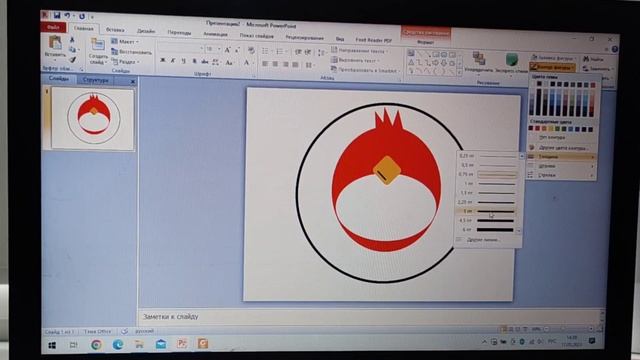The height and width of the screenshot is (360, 640).
Task: Toggle center text alignment
Action: (x=276, y=64)
